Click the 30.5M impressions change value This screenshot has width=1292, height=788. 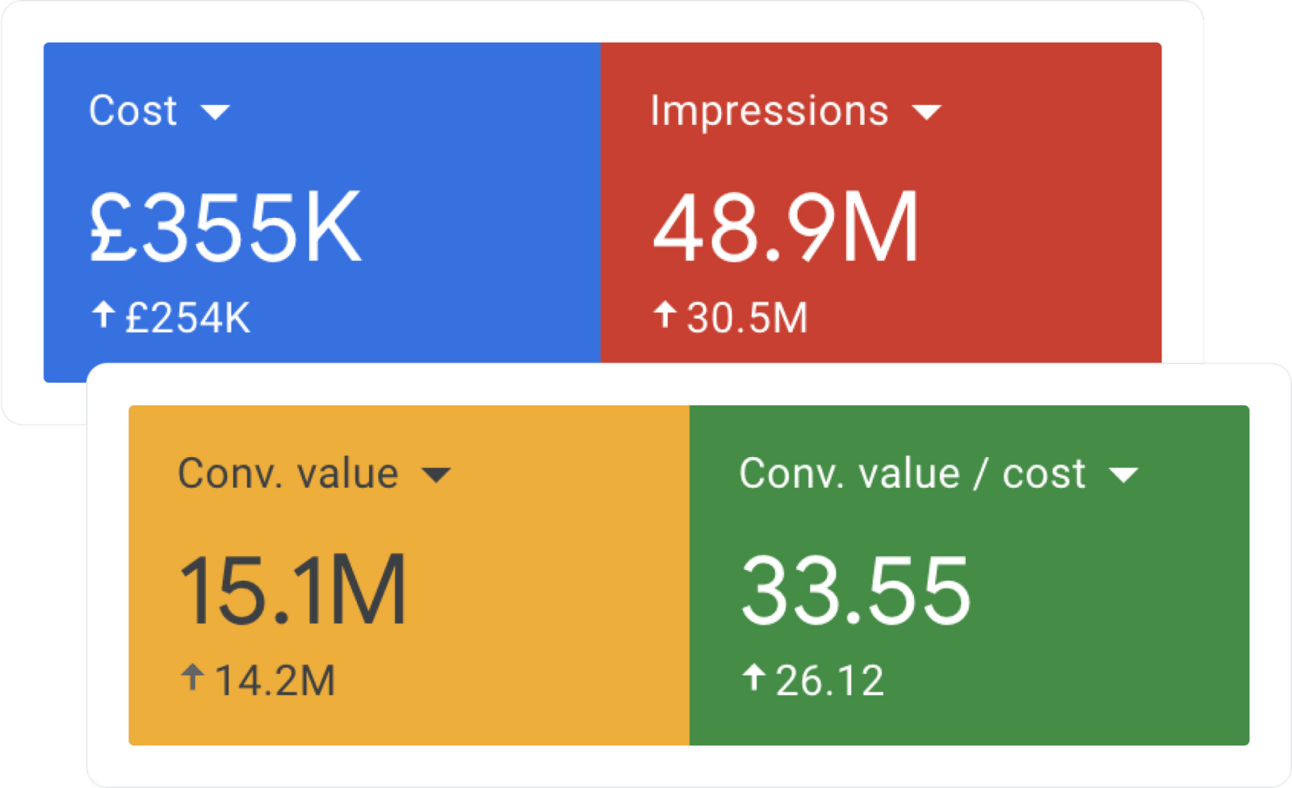[747, 319]
